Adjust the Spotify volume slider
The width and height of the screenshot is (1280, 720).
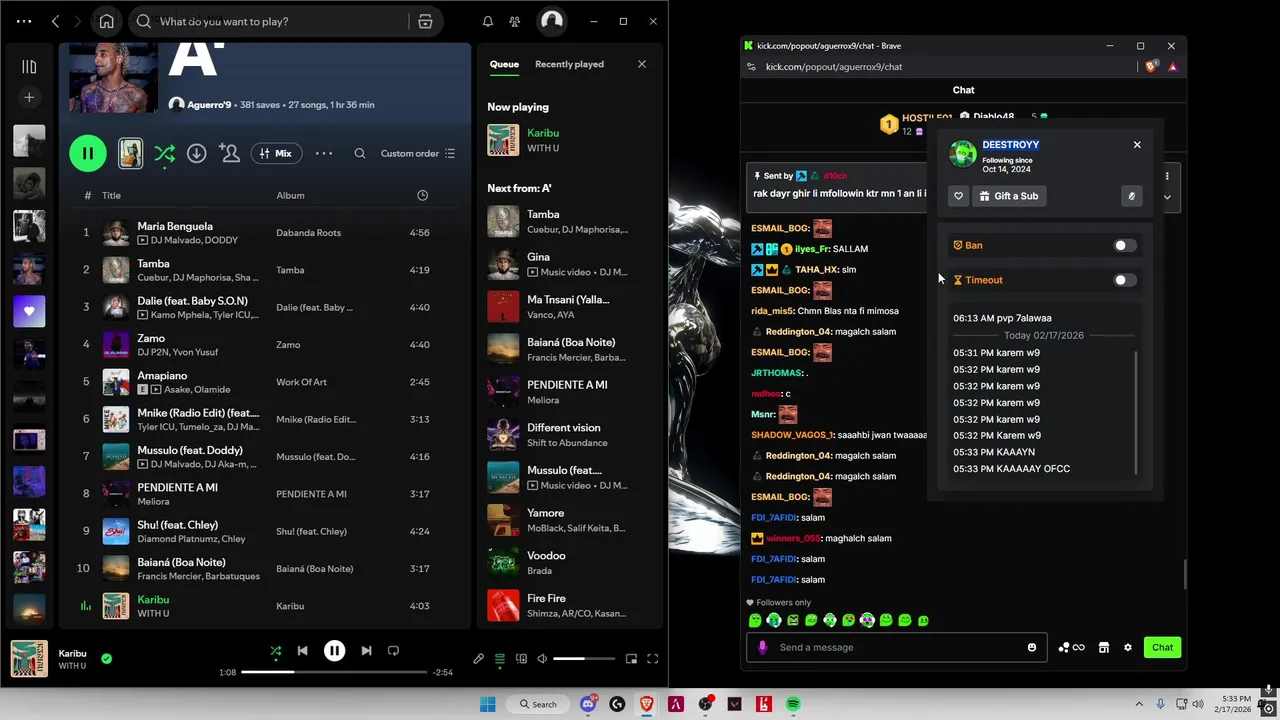584,659
